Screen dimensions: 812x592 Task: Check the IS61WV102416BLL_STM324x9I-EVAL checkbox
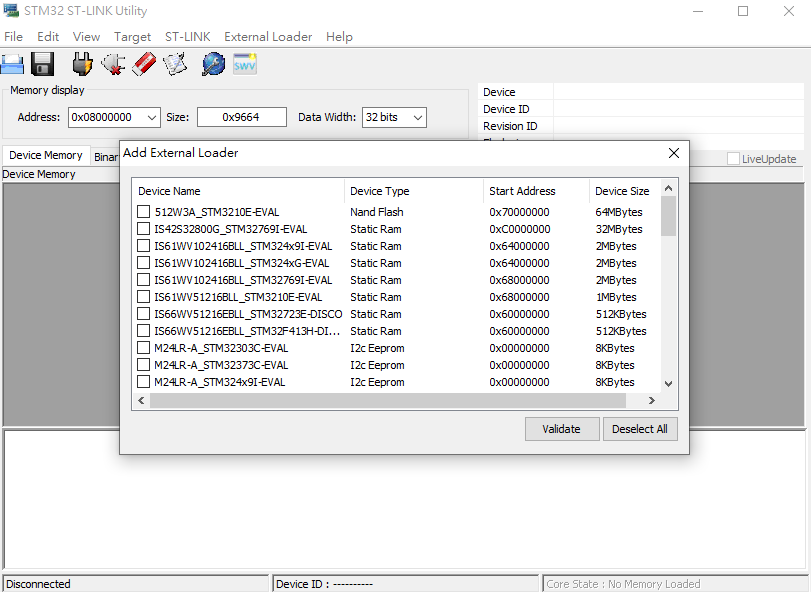coord(143,246)
